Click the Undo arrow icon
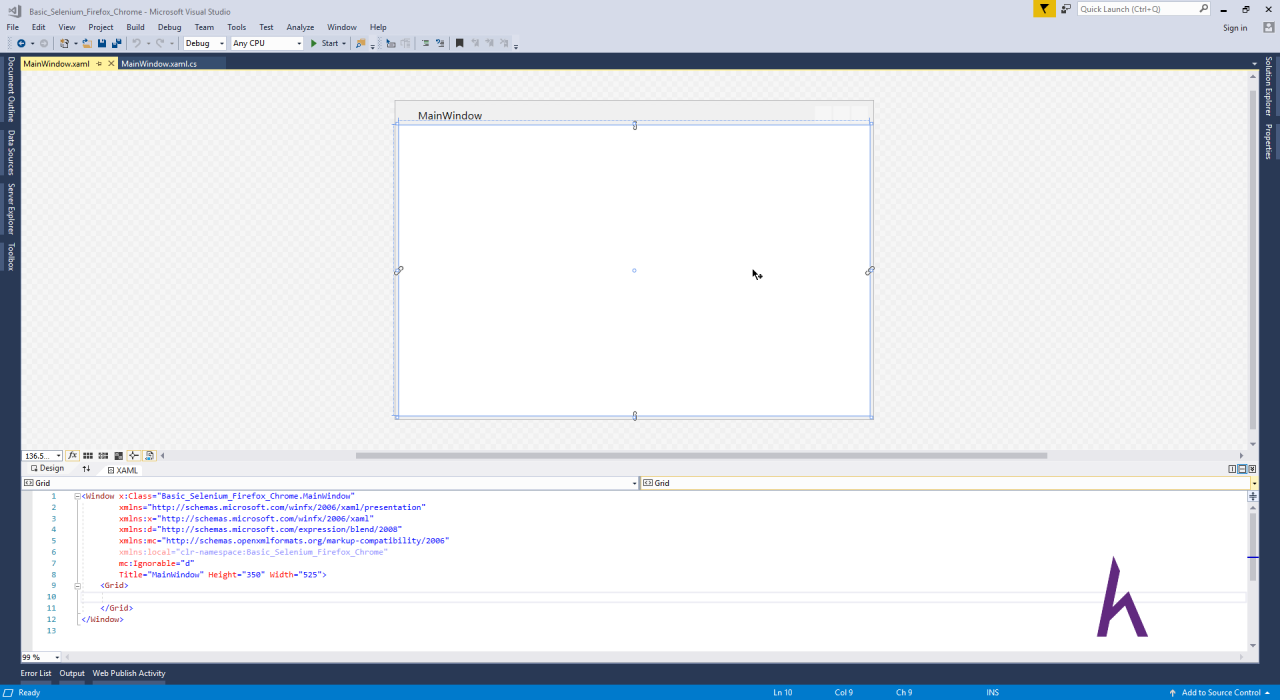1280x700 pixels. (x=137, y=43)
